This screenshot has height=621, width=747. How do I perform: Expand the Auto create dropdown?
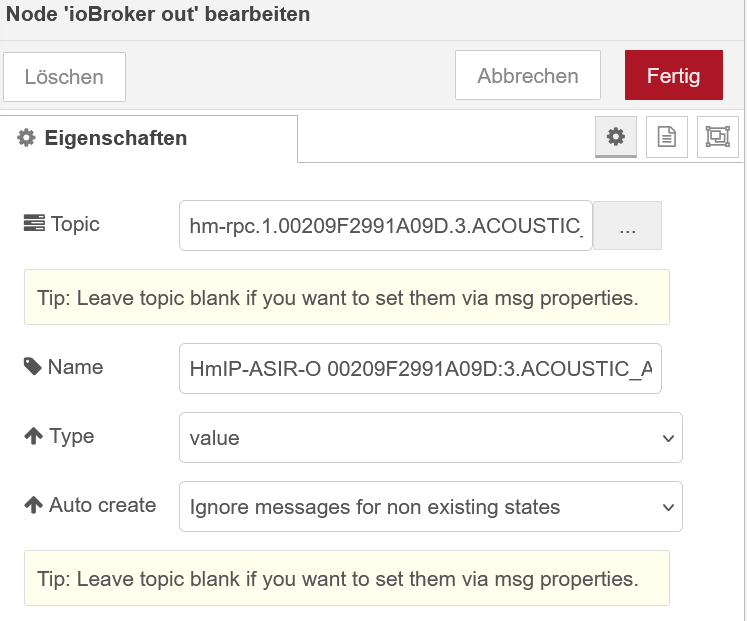430,507
